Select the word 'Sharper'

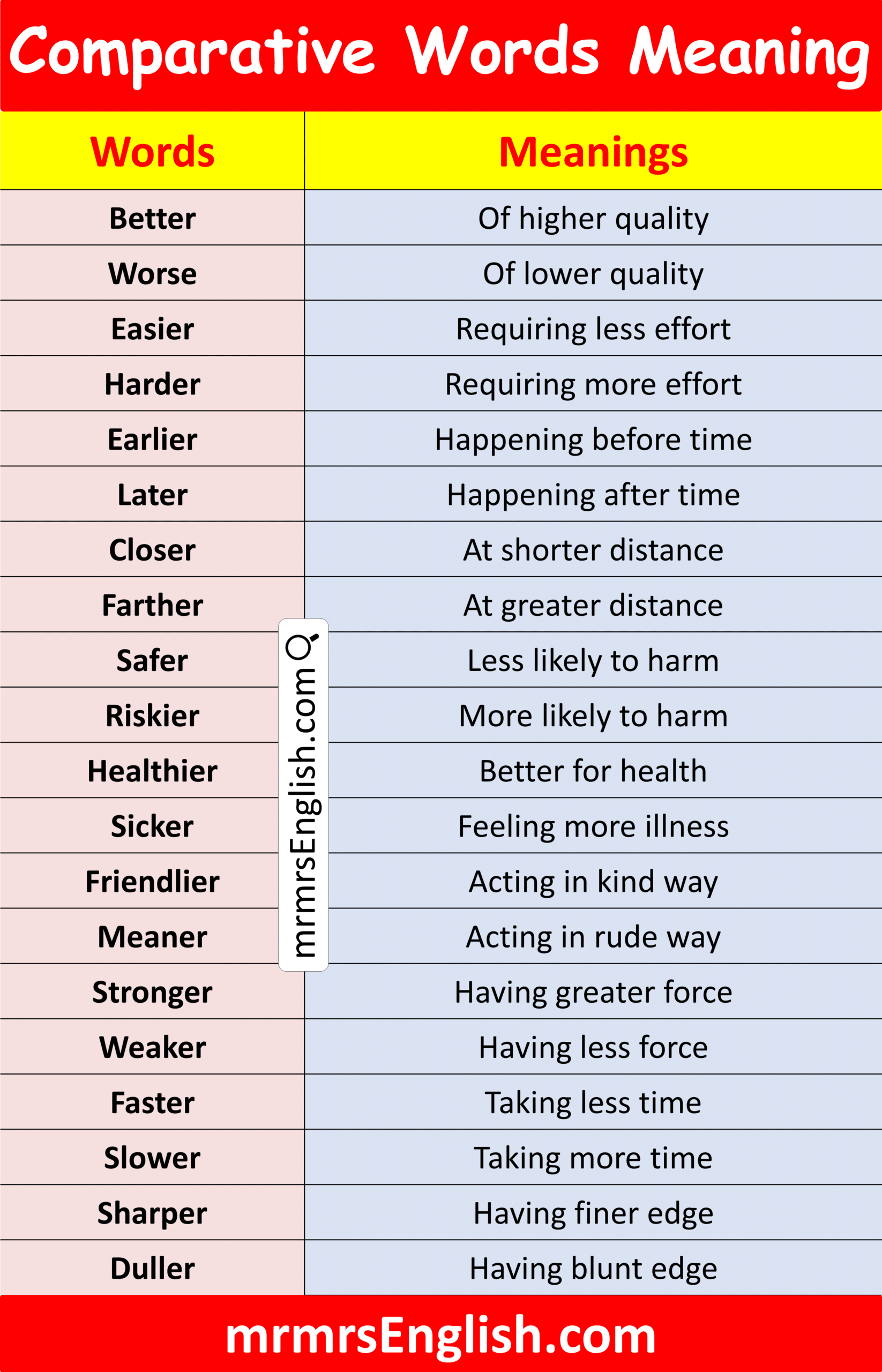pos(152,1213)
